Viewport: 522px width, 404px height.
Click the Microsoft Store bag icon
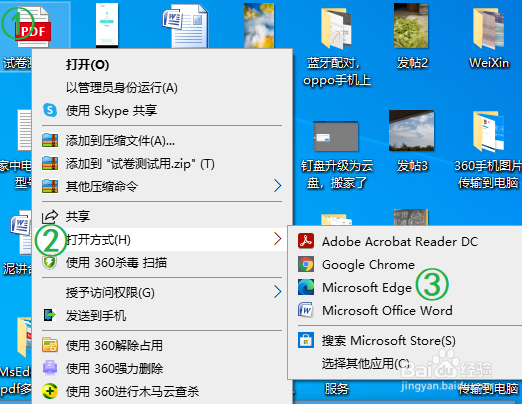(306, 340)
